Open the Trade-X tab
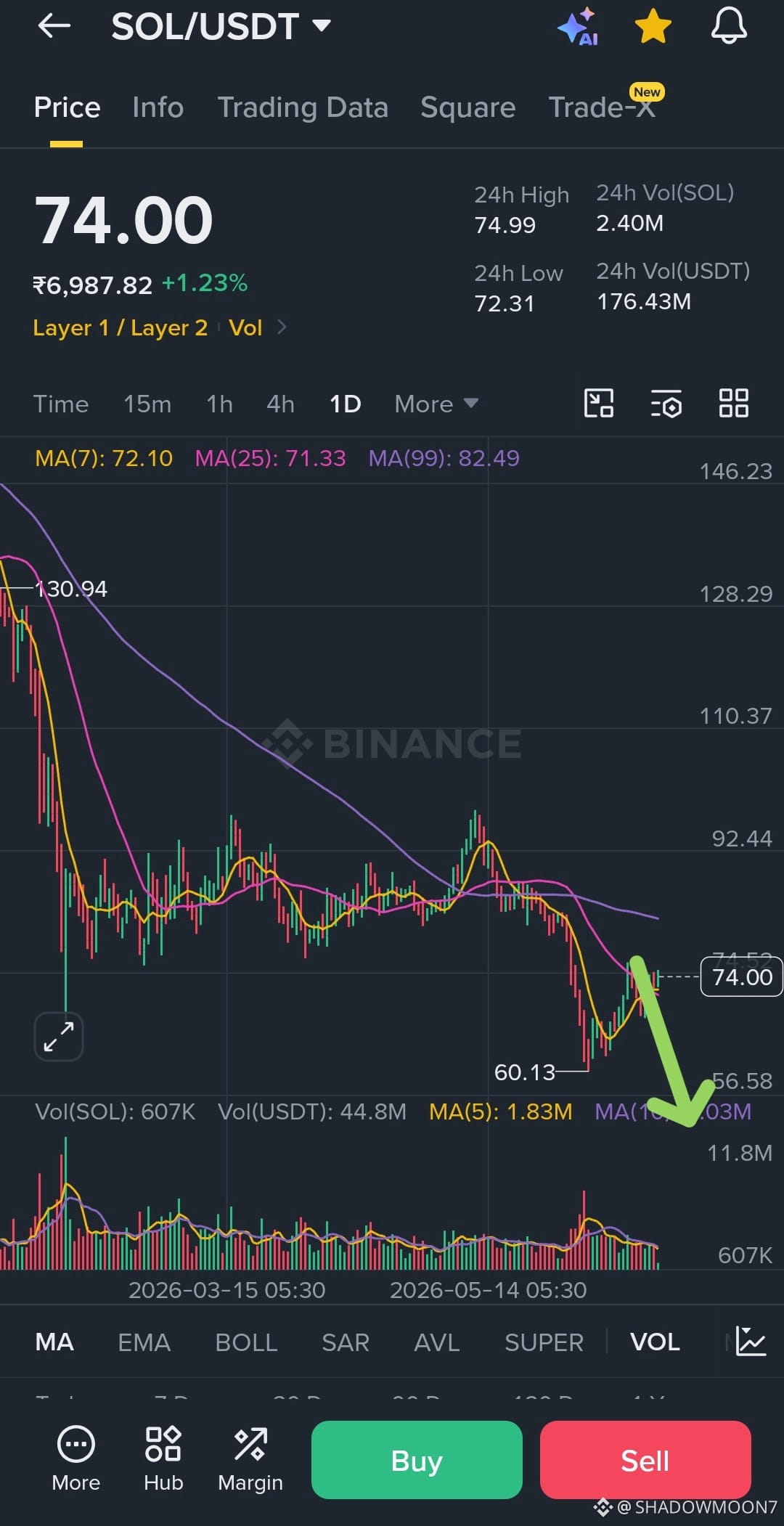This screenshot has width=784, height=1526. (x=602, y=107)
